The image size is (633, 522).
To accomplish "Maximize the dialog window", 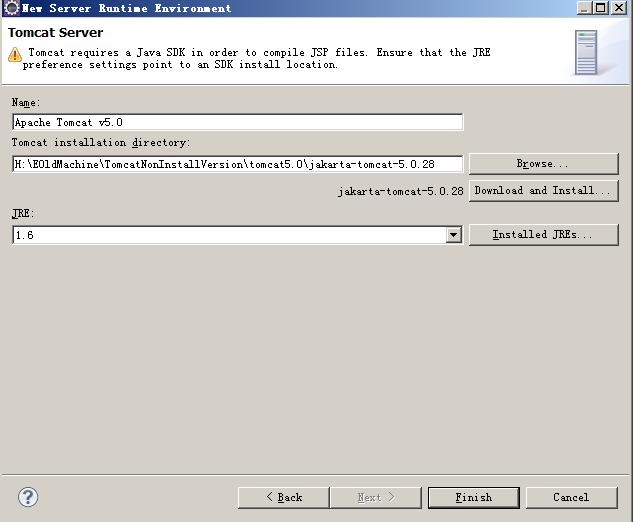I will point(601,8).
